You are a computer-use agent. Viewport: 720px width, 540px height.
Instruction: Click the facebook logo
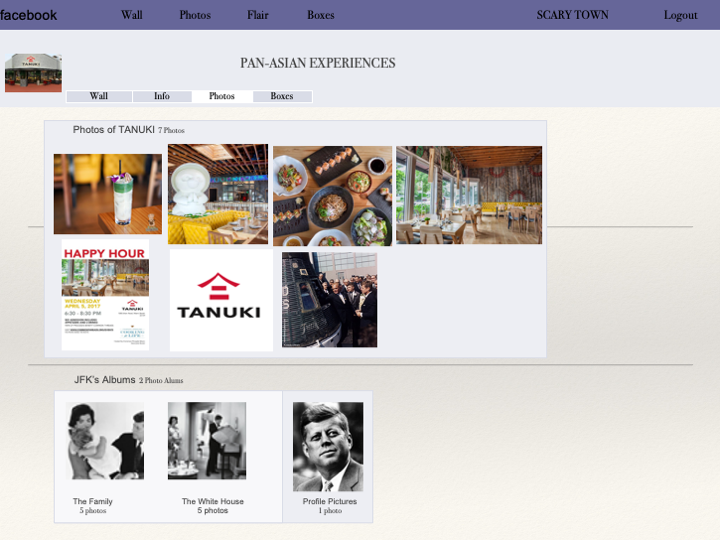click(x=28, y=15)
